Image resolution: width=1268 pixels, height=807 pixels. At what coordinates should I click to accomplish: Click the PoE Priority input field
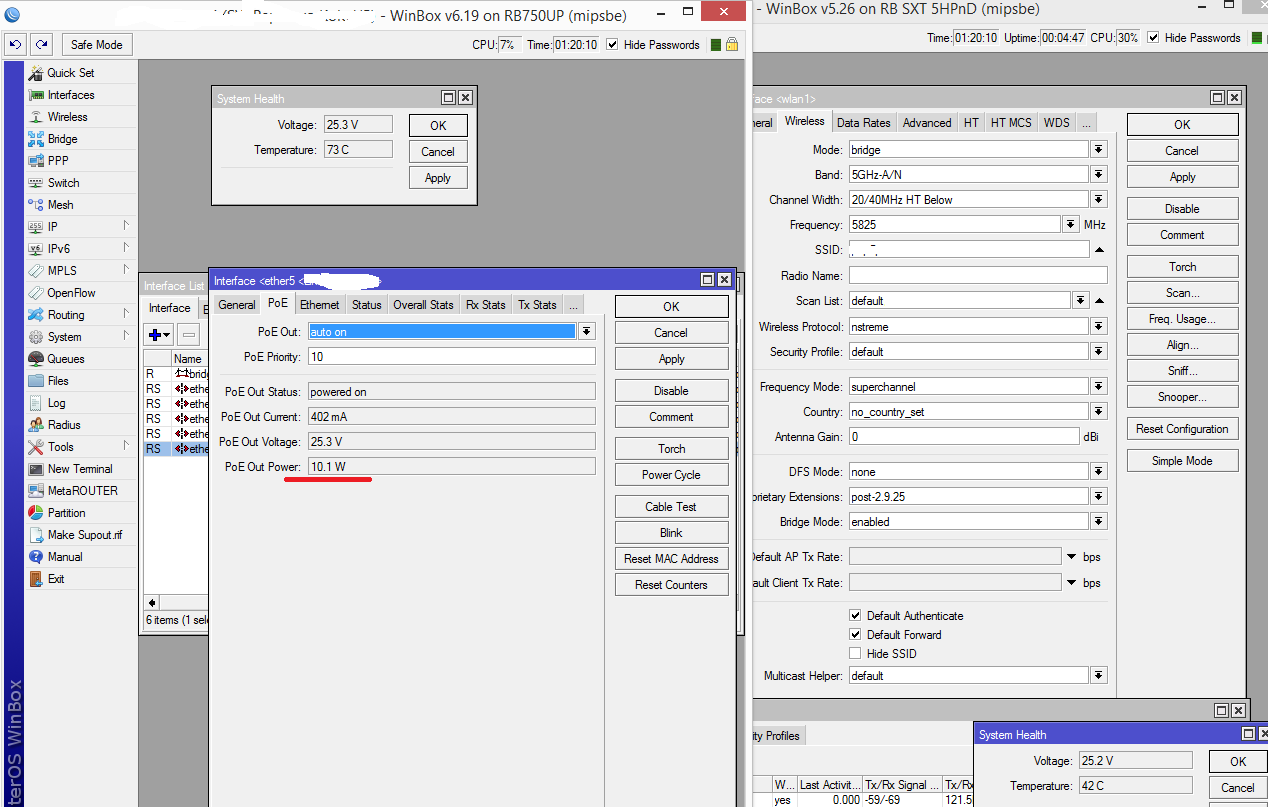[451, 357]
